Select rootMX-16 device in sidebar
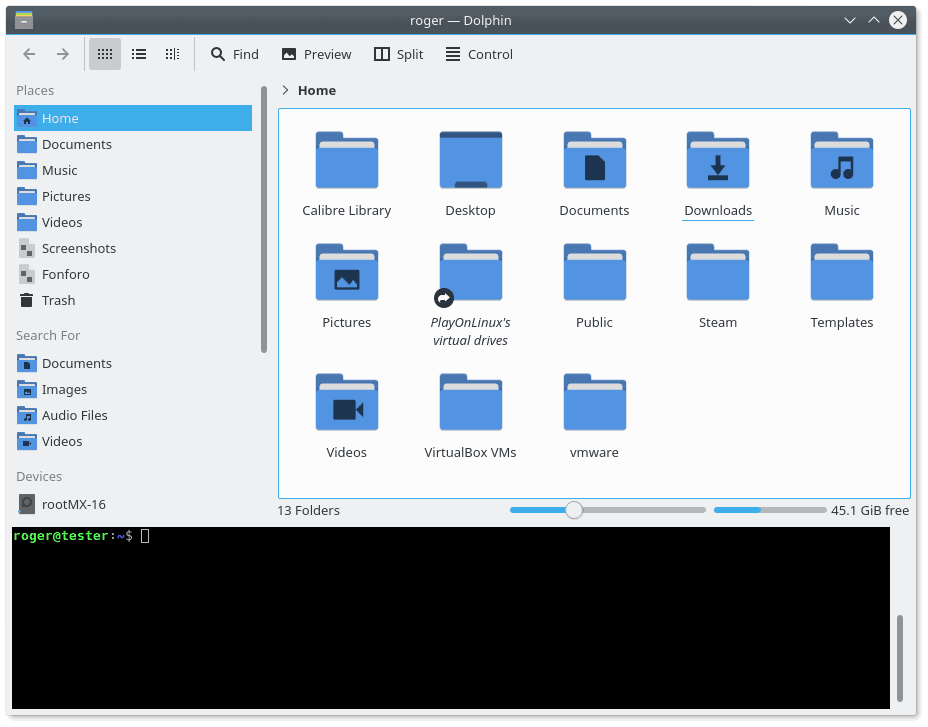The width and height of the screenshot is (928, 727). tap(73, 504)
